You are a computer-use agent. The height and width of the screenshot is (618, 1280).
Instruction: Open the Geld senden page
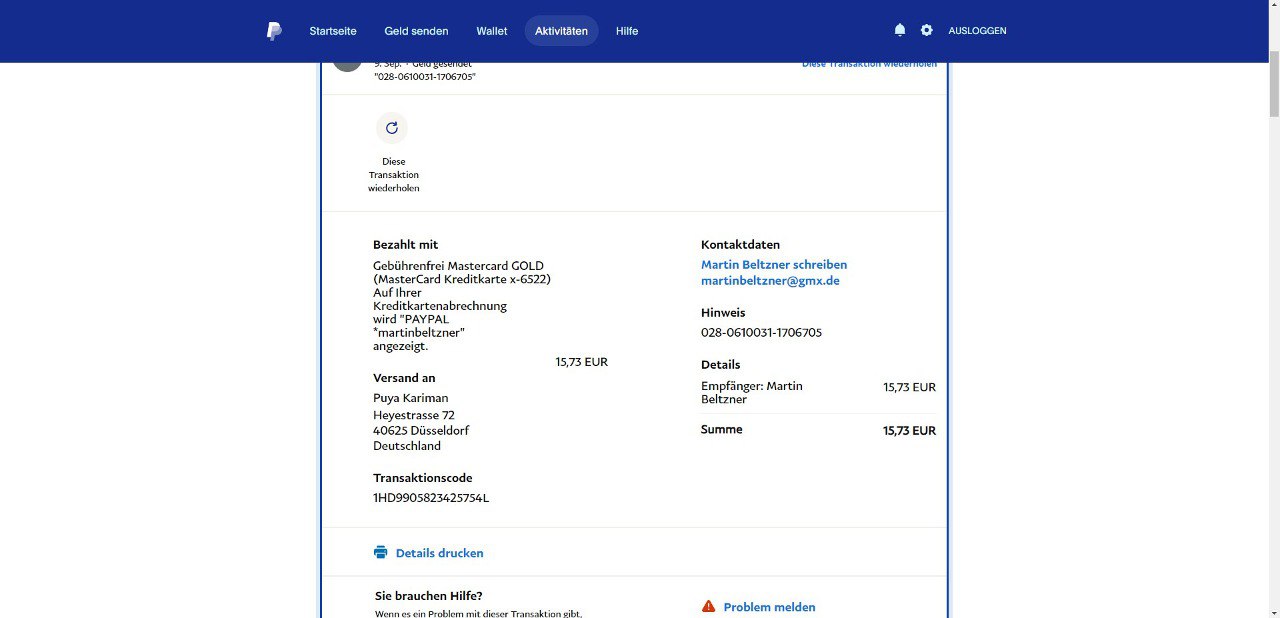(416, 31)
